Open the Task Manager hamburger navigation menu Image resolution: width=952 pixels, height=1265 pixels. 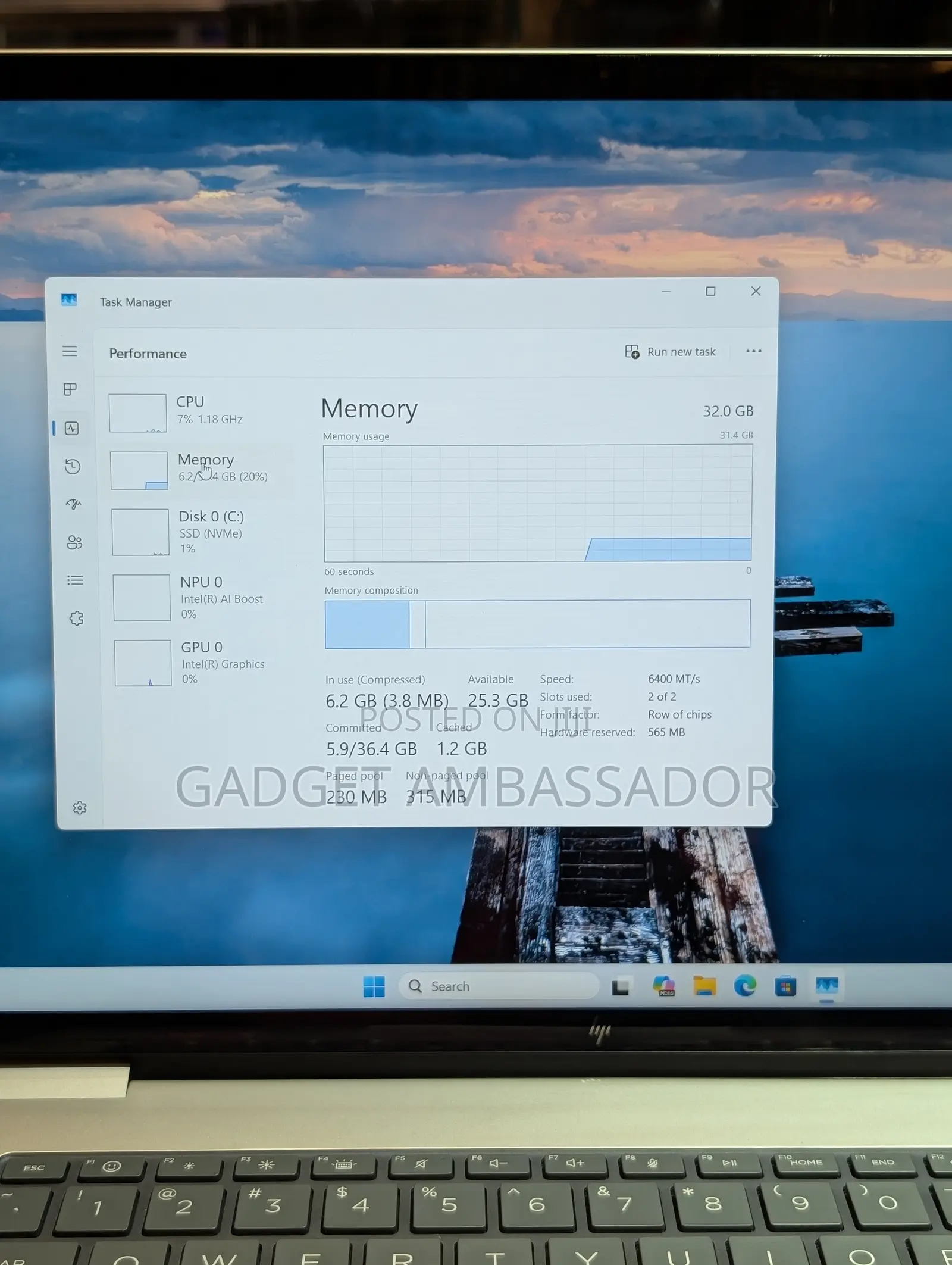tap(70, 351)
